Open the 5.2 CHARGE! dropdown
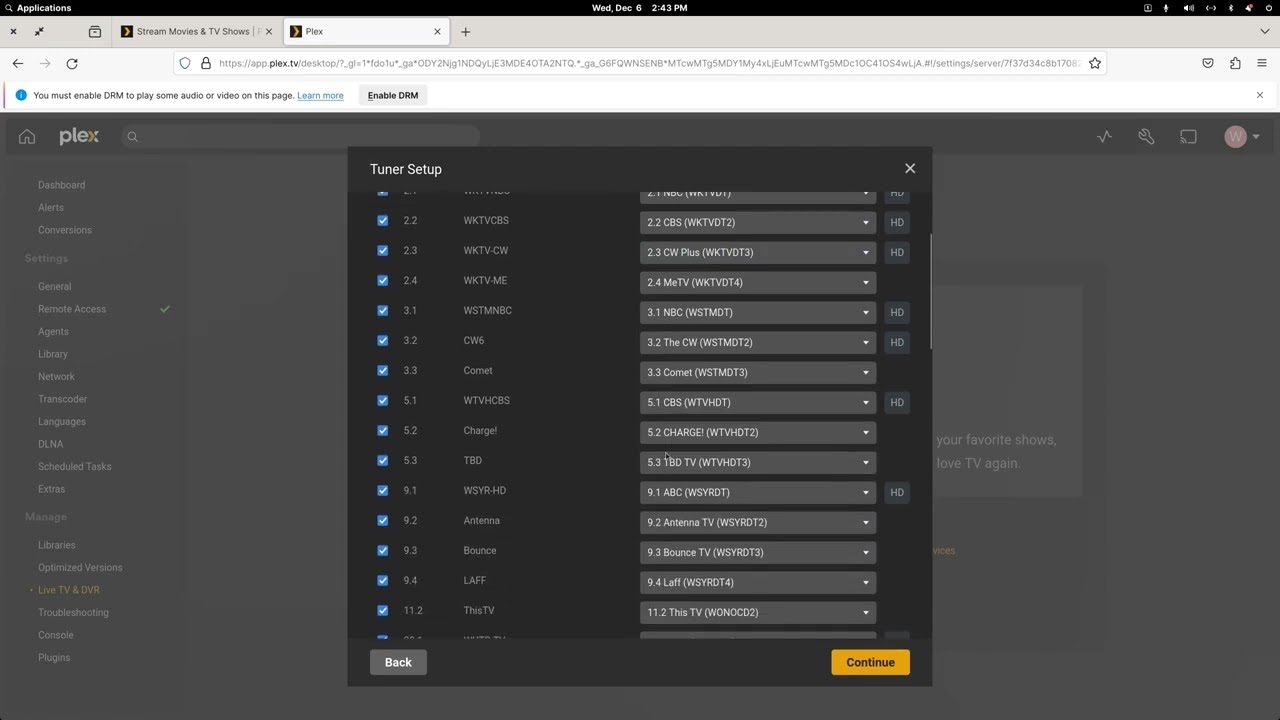1280x720 pixels. tap(758, 432)
